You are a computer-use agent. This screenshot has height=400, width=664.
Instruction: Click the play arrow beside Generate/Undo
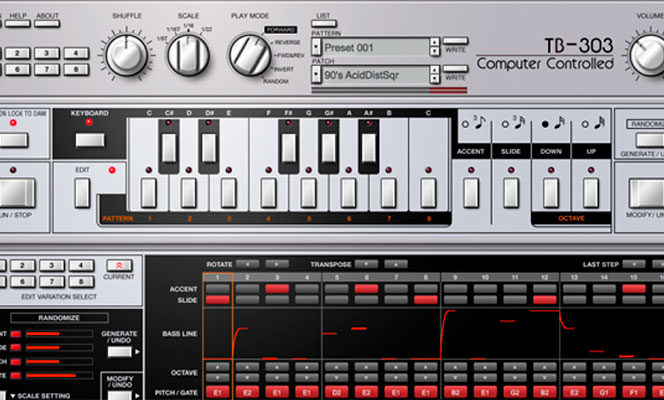[137, 352]
